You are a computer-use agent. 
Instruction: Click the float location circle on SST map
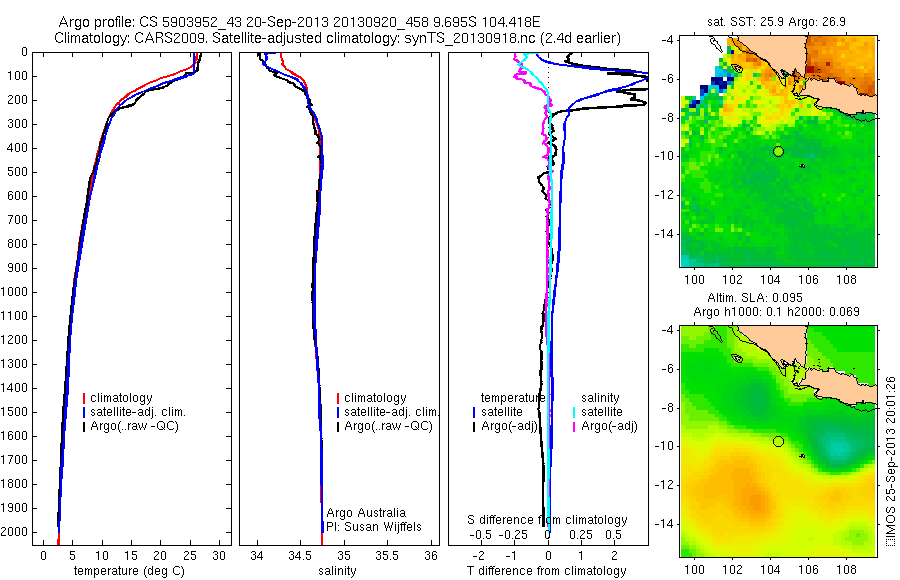pos(778,152)
